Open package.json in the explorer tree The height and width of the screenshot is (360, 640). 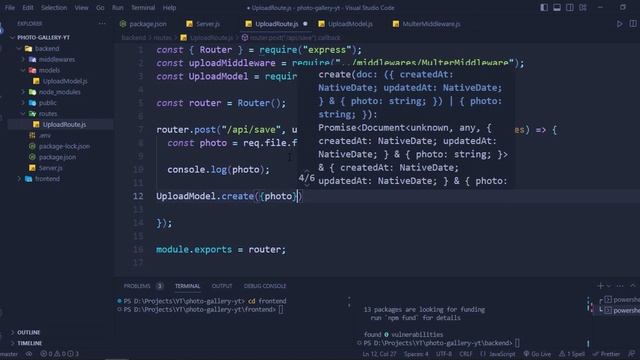pos(57,157)
